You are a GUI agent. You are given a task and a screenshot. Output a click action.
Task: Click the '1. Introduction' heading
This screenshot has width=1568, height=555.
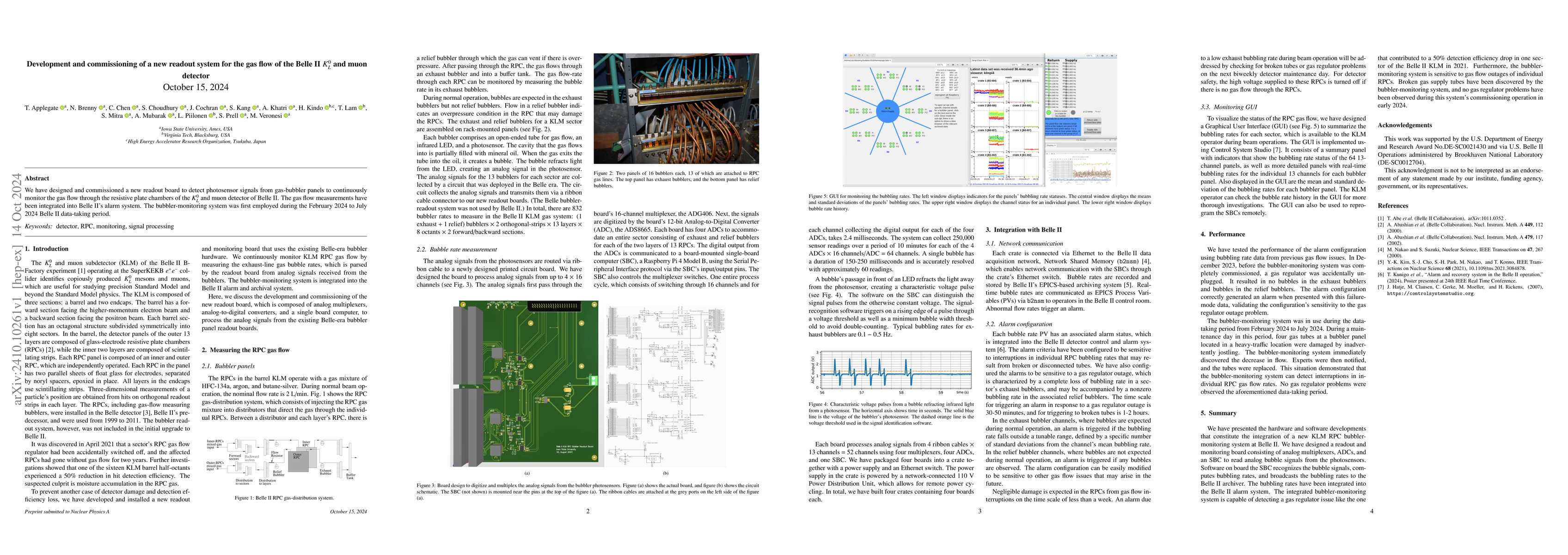pyautogui.click(x=47, y=248)
